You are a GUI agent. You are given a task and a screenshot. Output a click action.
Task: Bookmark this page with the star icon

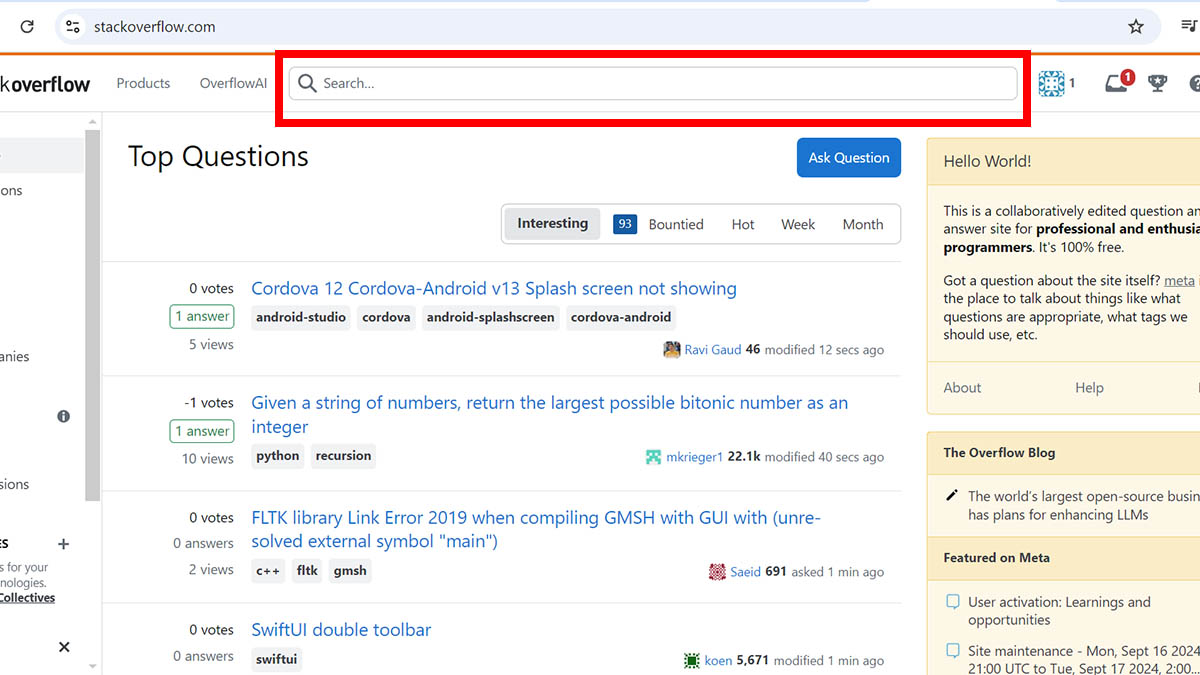point(1136,27)
